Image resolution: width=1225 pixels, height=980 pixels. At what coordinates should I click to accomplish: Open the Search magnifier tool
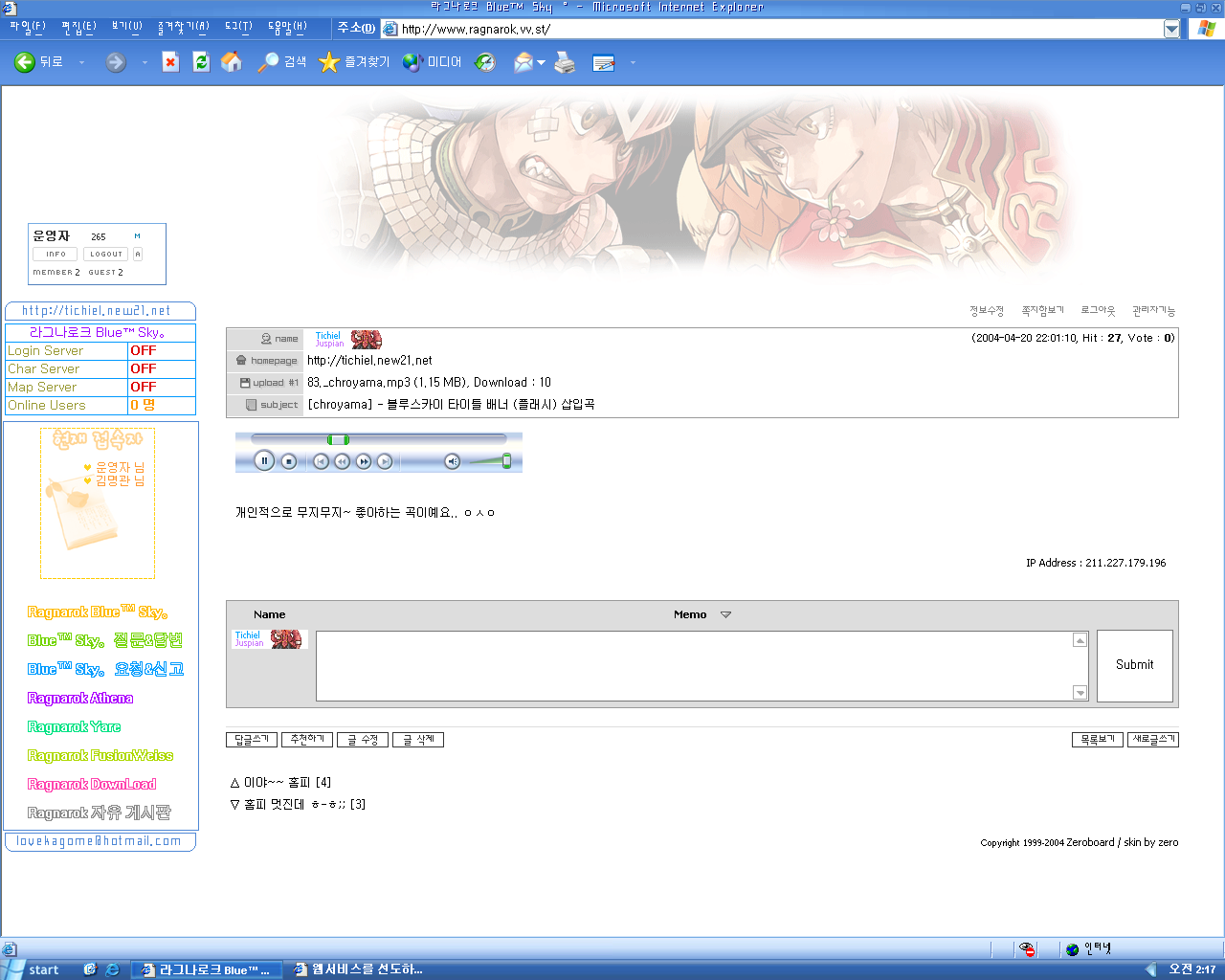click(x=269, y=62)
